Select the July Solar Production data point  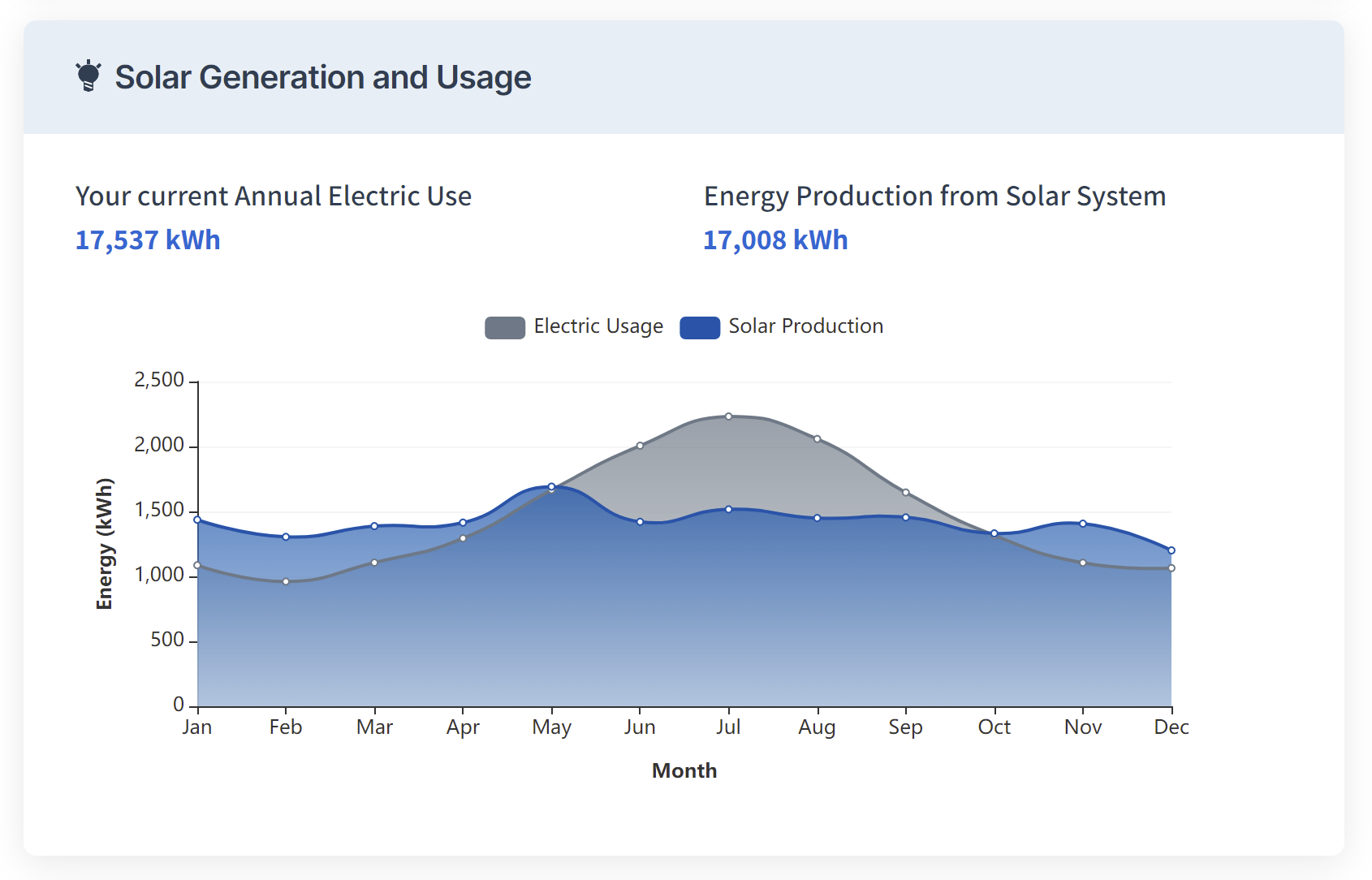click(728, 509)
